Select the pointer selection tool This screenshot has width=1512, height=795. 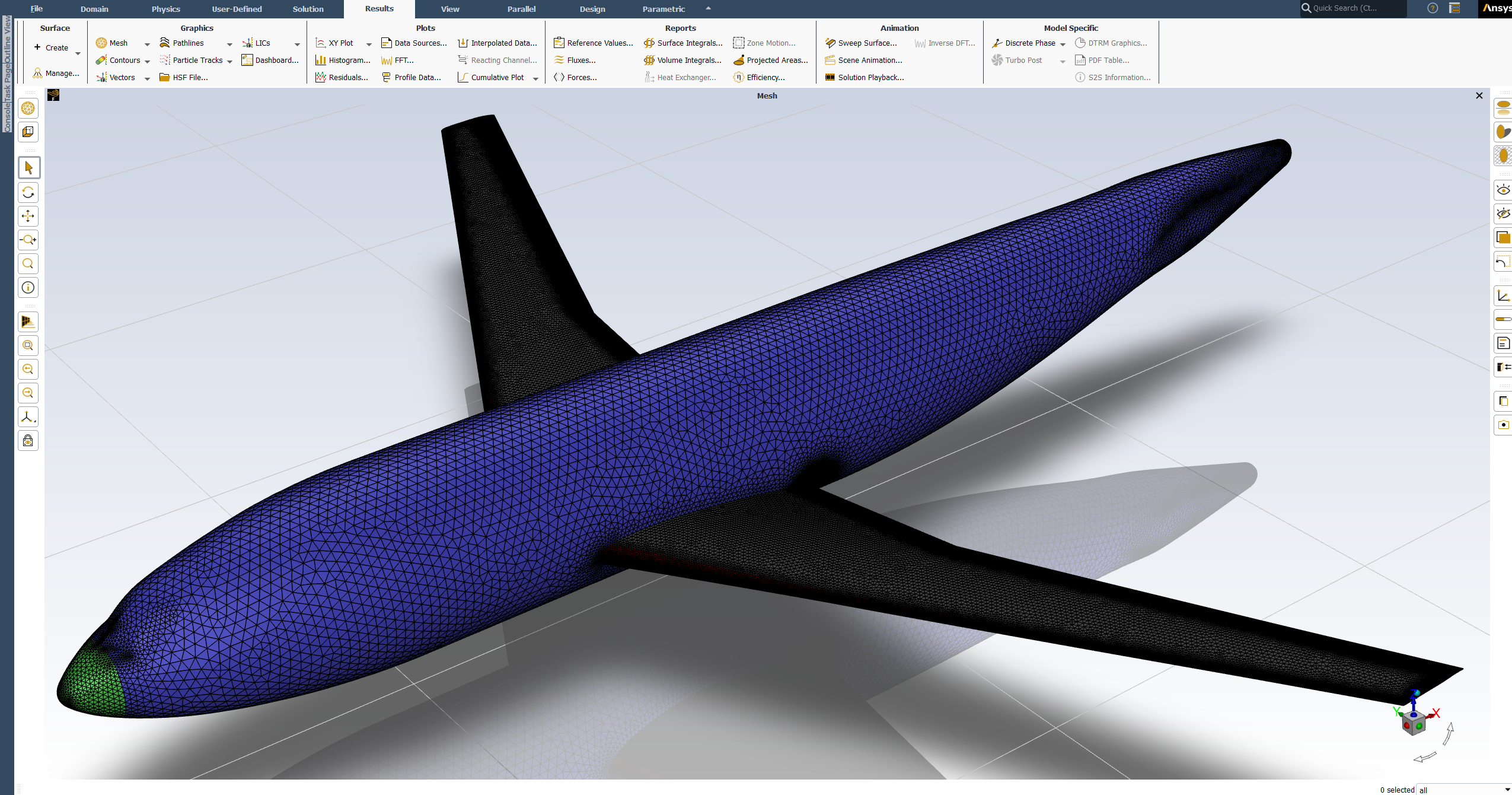tap(28, 168)
